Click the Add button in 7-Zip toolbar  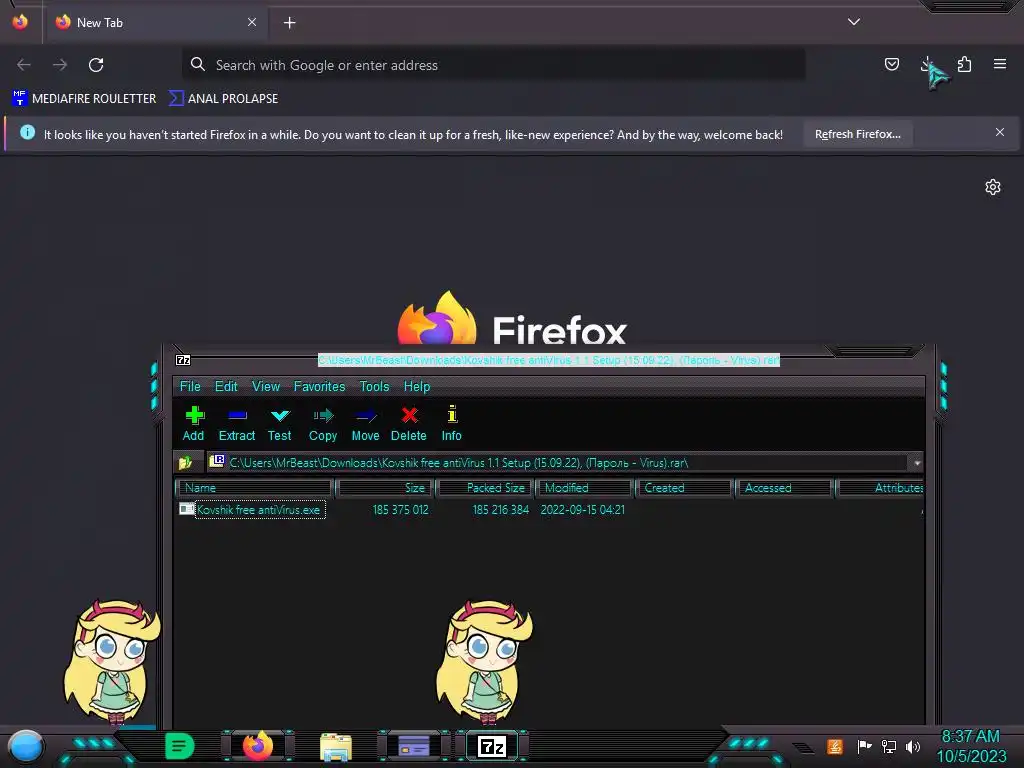point(193,423)
